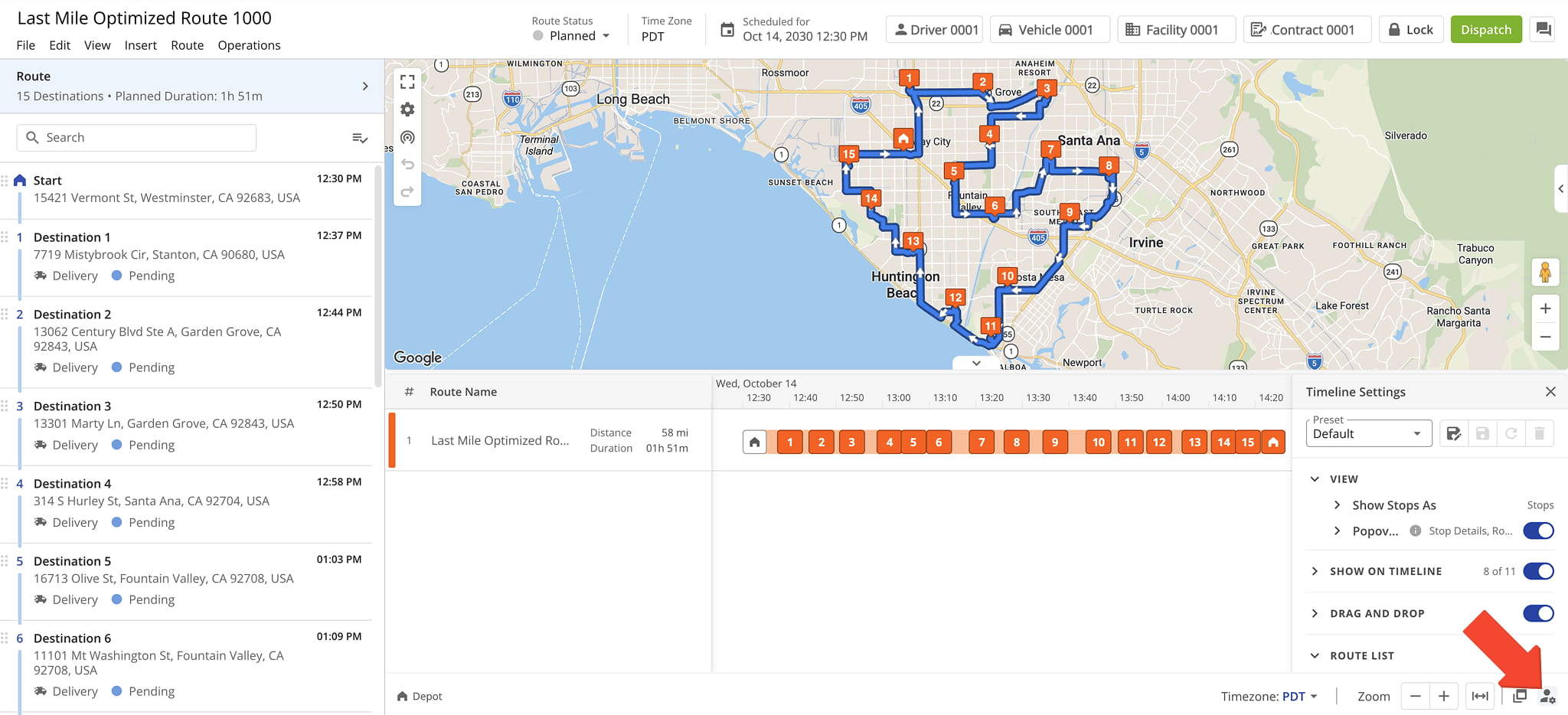The image size is (1568, 715).
Task: Click the save preset as icon
Action: click(1453, 433)
